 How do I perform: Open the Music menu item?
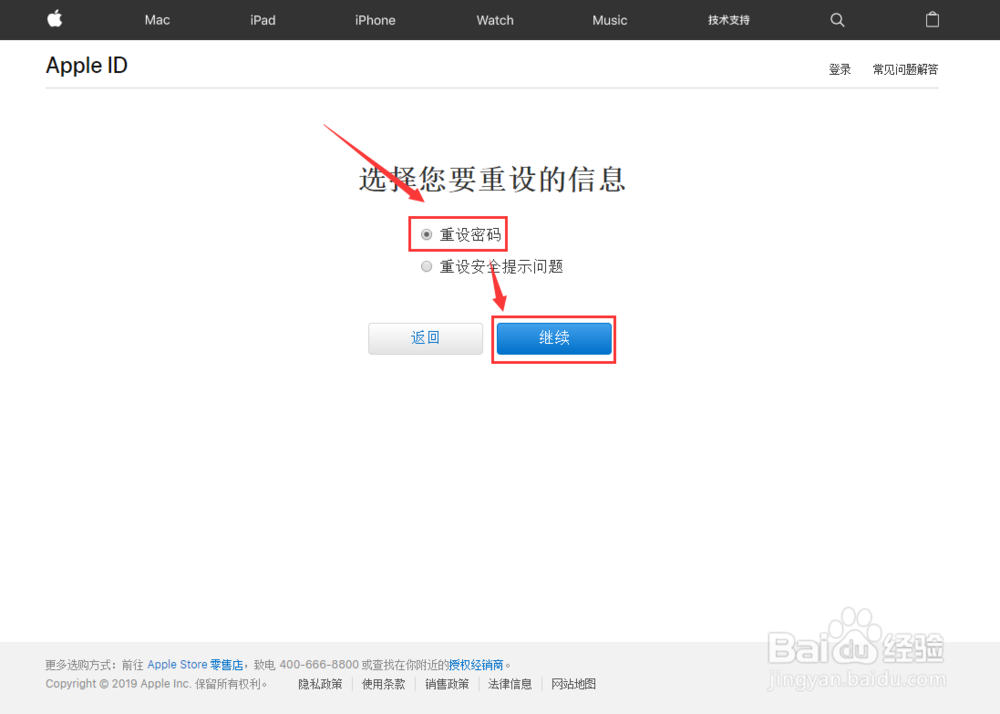(x=609, y=20)
